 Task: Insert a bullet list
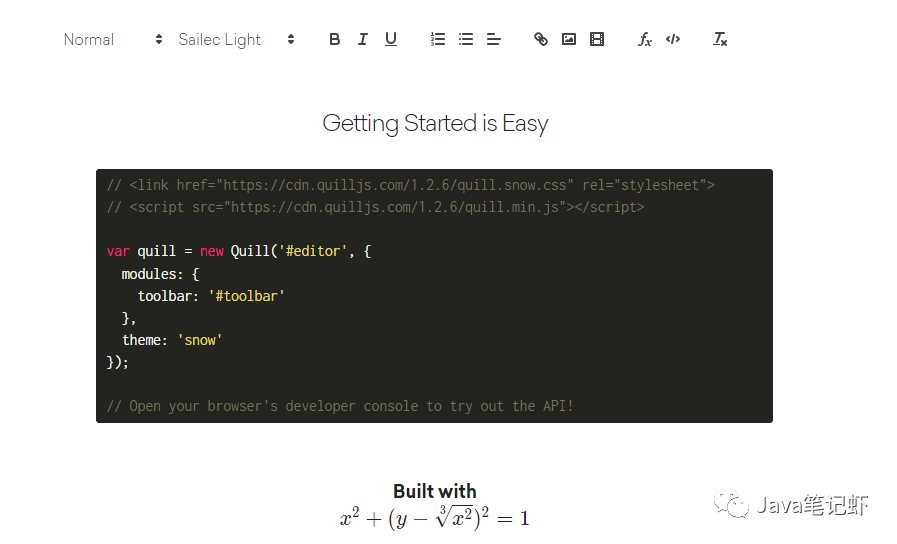tap(466, 39)
